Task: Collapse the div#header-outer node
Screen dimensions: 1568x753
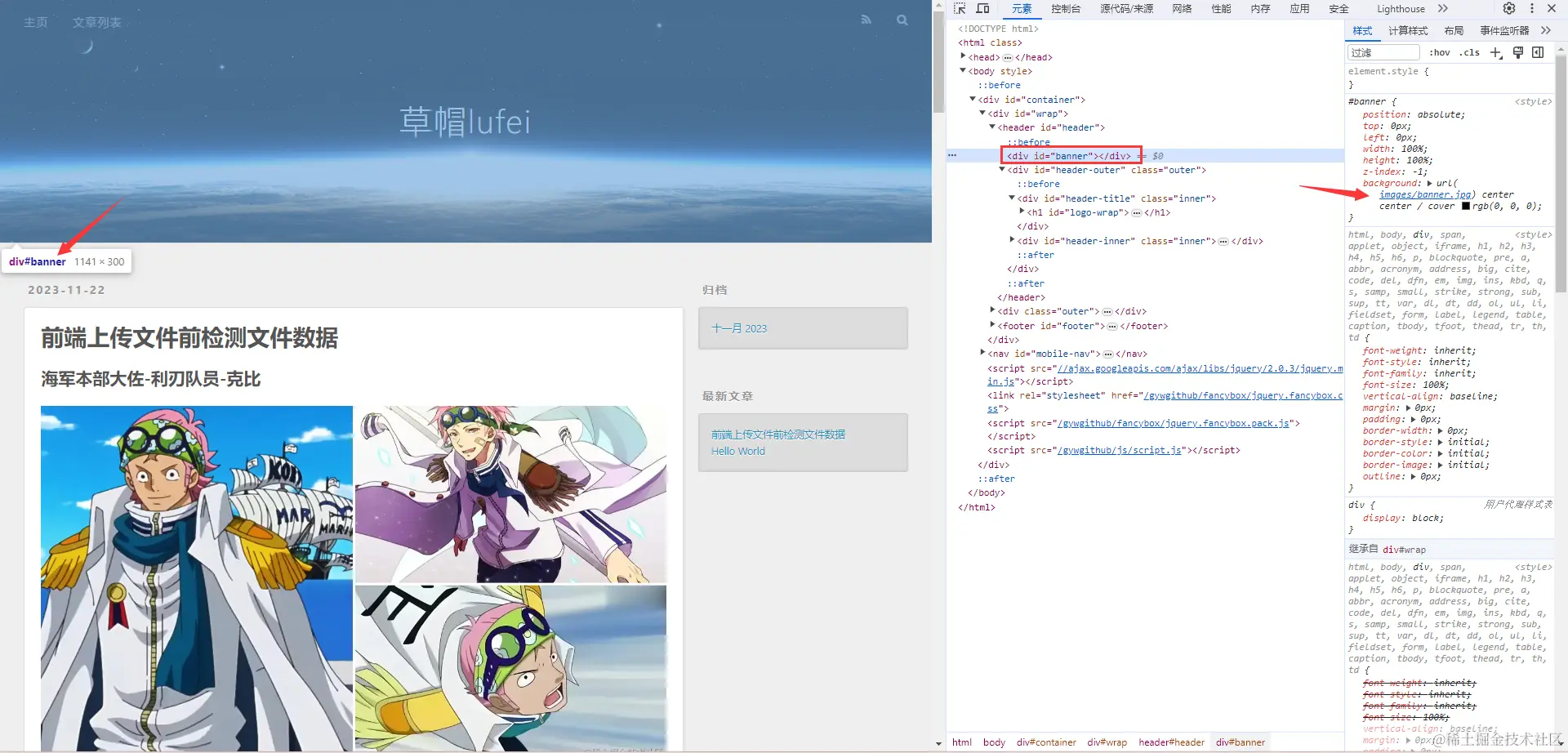Action: [1002, 169]
